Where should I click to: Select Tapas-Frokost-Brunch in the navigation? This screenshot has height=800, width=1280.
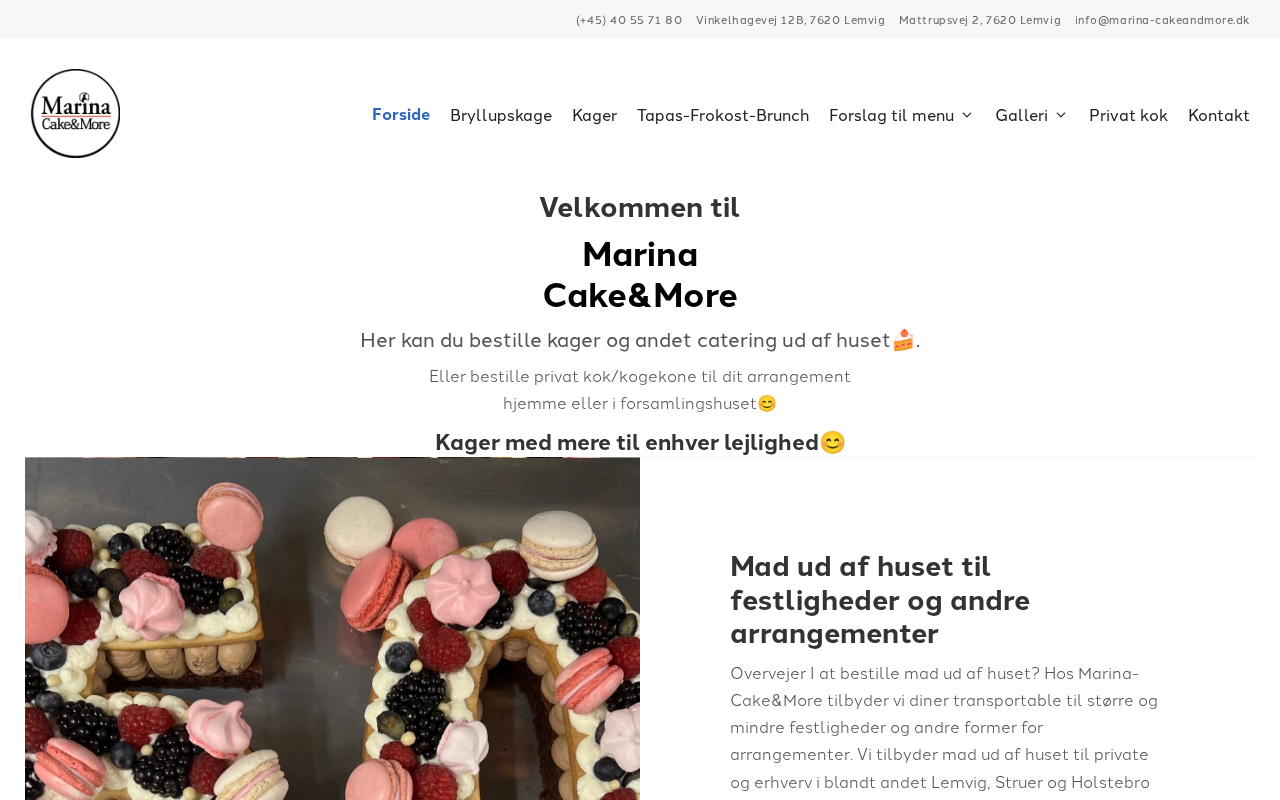click(x=723, y=116)
